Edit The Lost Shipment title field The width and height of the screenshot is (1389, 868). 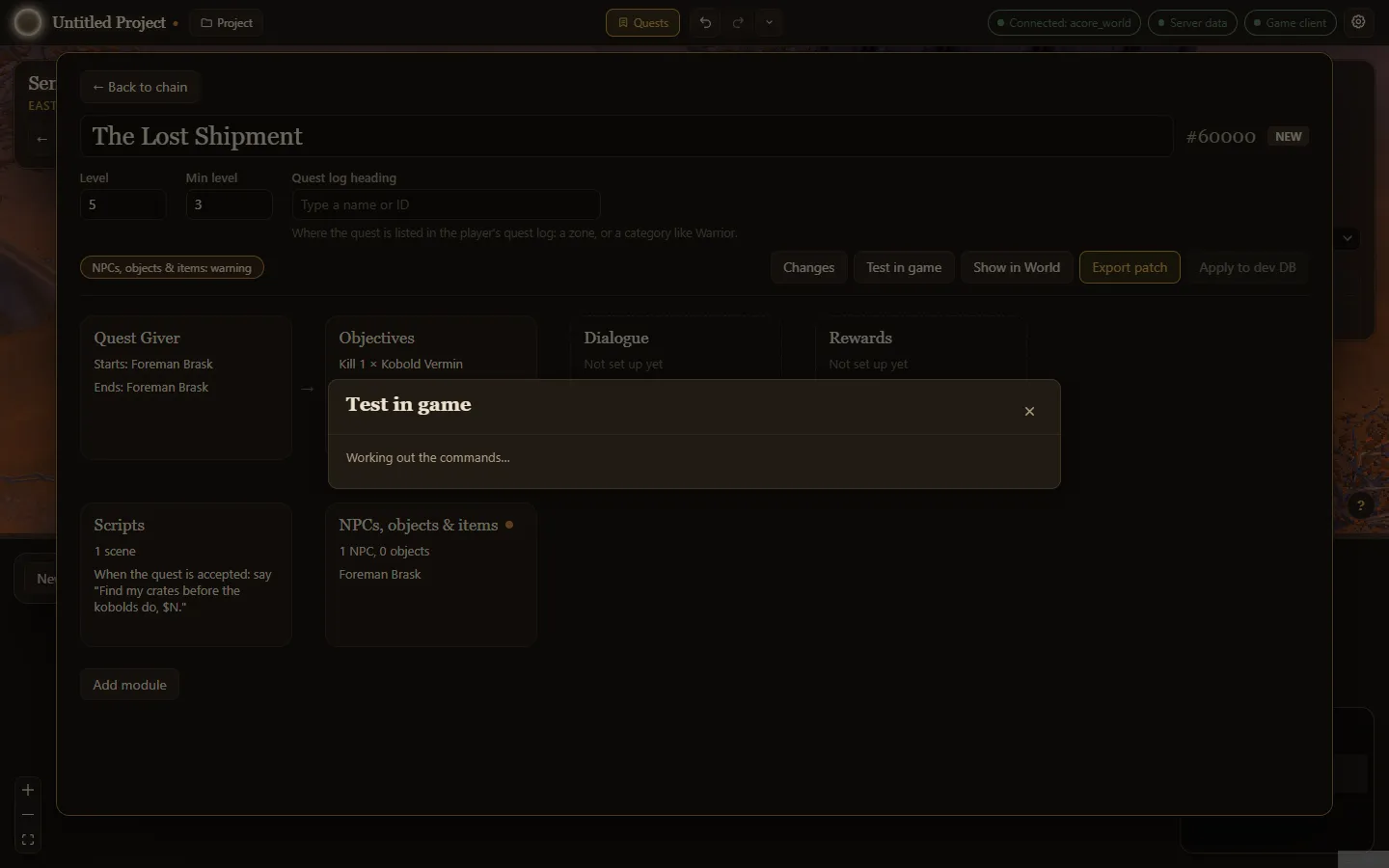pos(627,136)
